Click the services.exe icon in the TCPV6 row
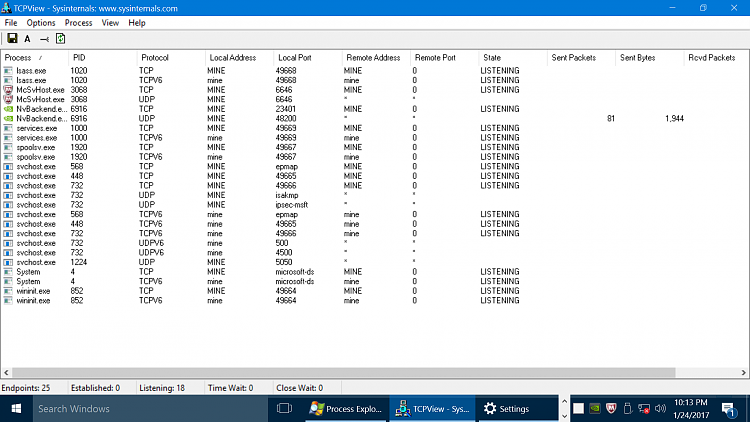750x422 pixels. pyautogui.click(x=8, y=138)
